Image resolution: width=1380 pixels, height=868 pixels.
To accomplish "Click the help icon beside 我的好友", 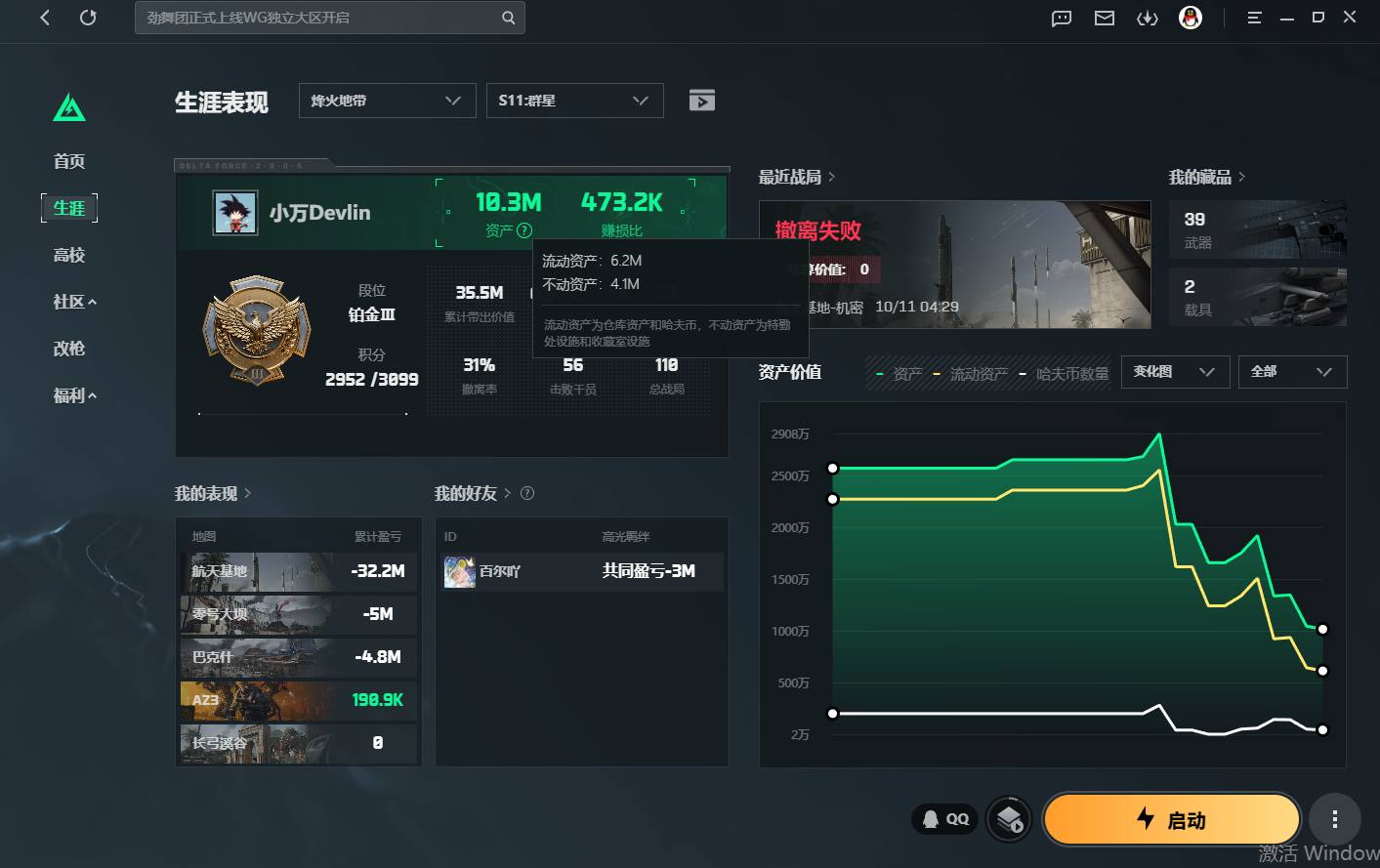I will tap(527, 493).
